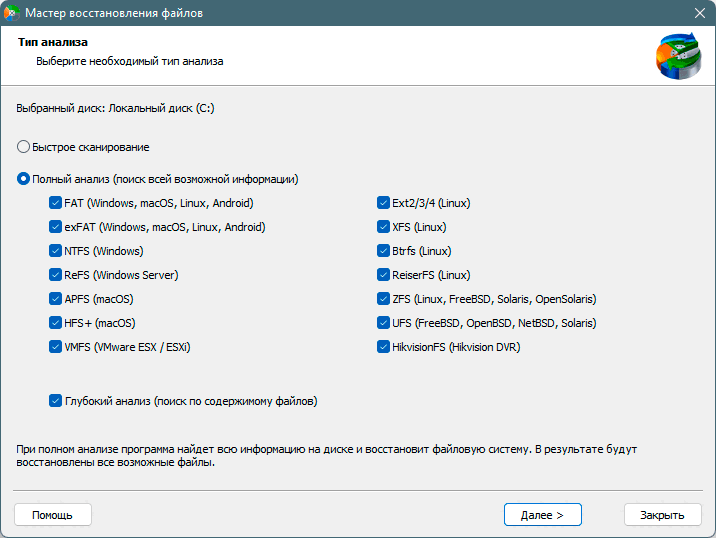This screenshot has width=716, height=538.
Task: Uncheck the HikvisionFS (Hikvision DVR) checkbox
Action: click(383, 347)
